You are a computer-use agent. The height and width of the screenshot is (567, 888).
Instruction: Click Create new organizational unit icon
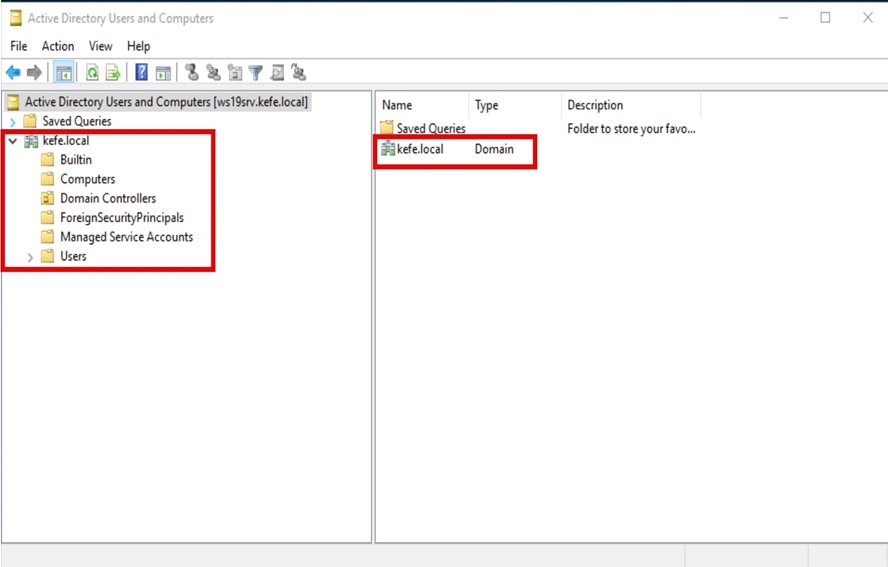tap(234, 73)
